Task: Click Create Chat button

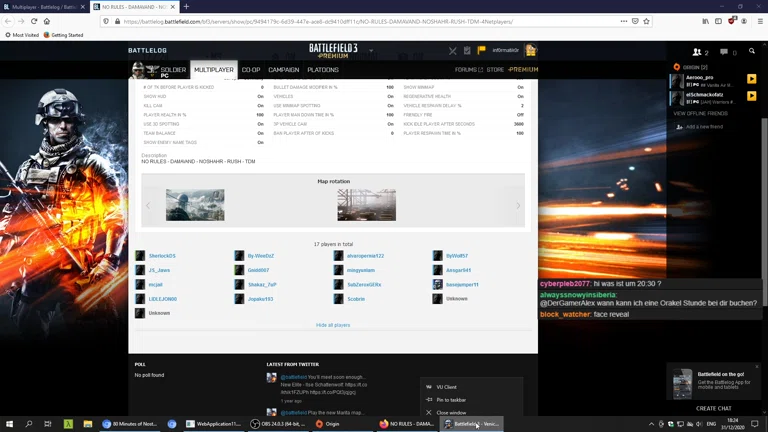Action: point(714,408)
